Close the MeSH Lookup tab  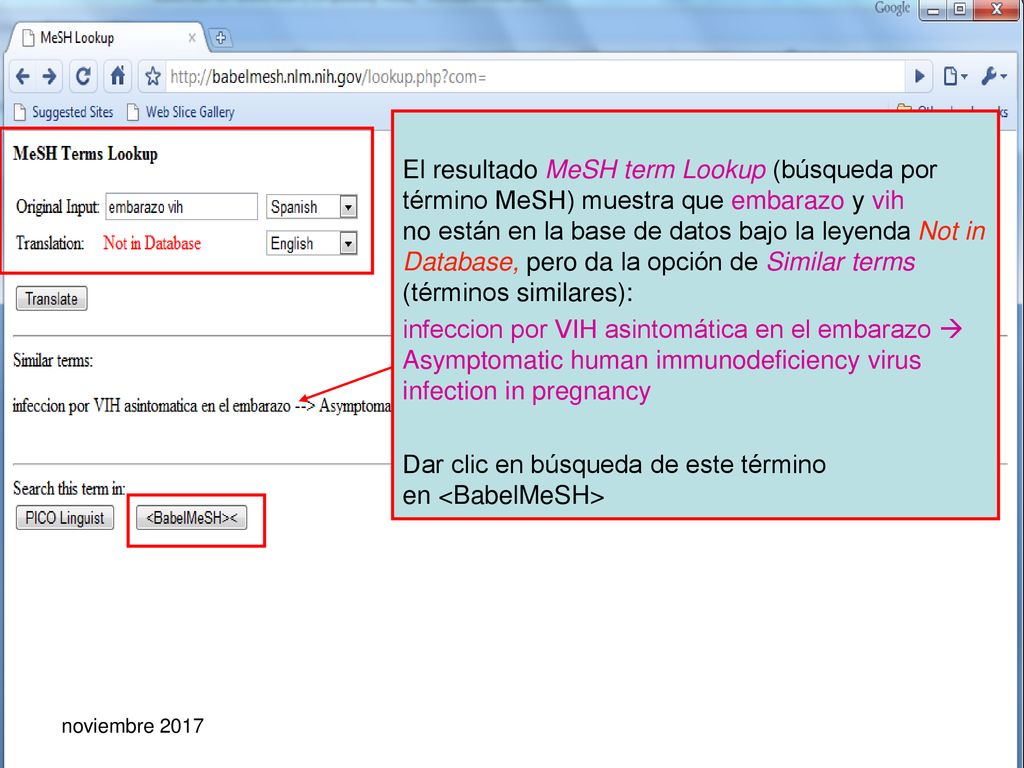[192, 38]
